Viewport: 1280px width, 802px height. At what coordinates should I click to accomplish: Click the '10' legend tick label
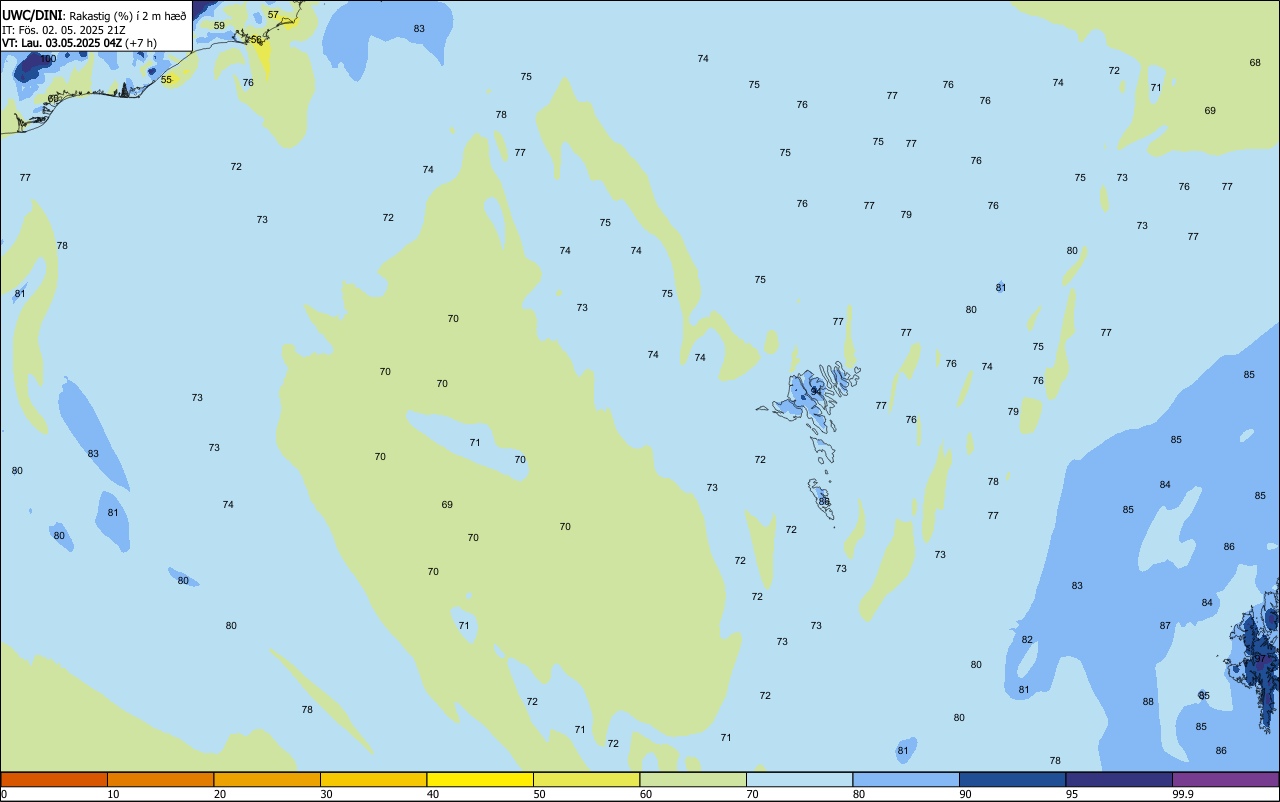[114, 794]
